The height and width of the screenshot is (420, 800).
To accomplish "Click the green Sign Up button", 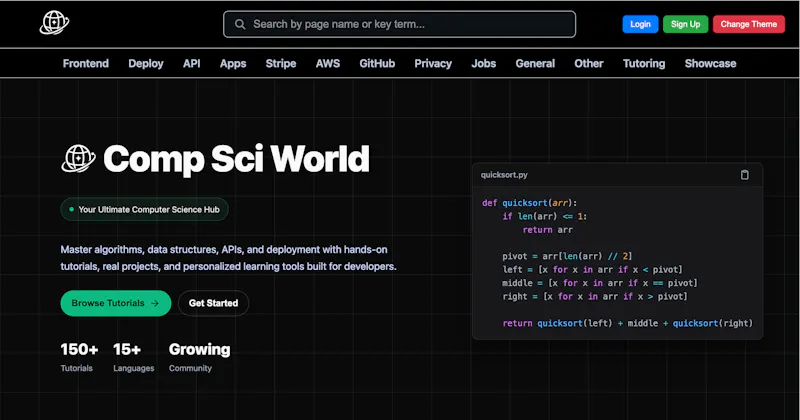I will [x=685, y=24].
